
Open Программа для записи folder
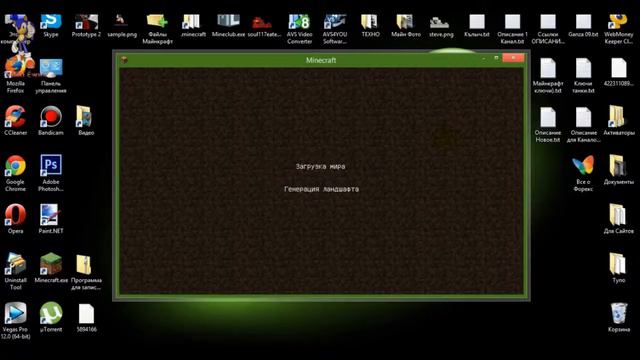coord(86,271)
